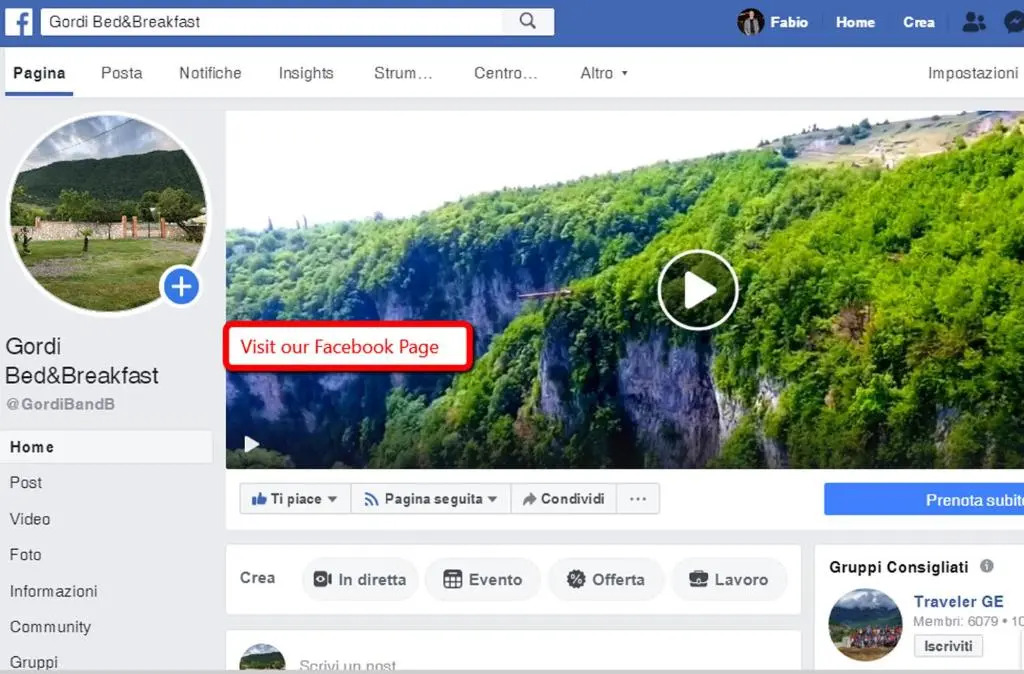Open the Notifiche tab

tap(210, 73)
